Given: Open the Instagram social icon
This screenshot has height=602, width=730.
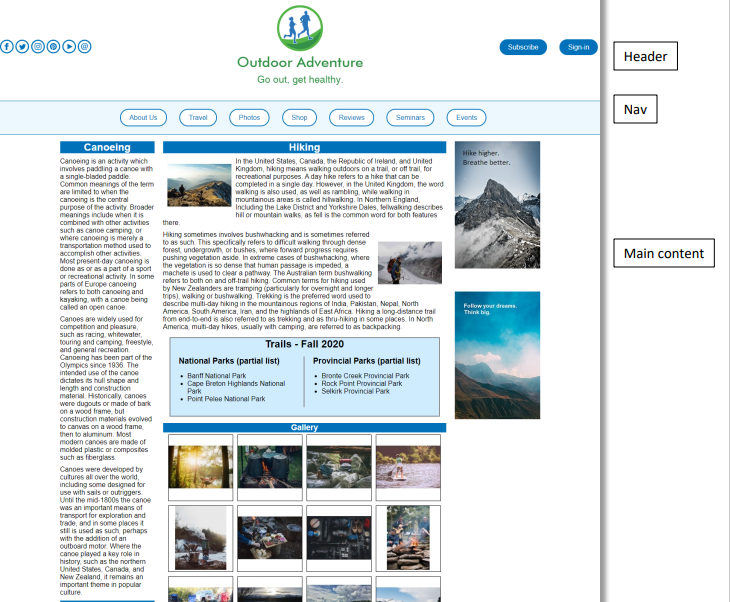Looking at the screenshot, I should pyautogui.click(x=38, y=47).
